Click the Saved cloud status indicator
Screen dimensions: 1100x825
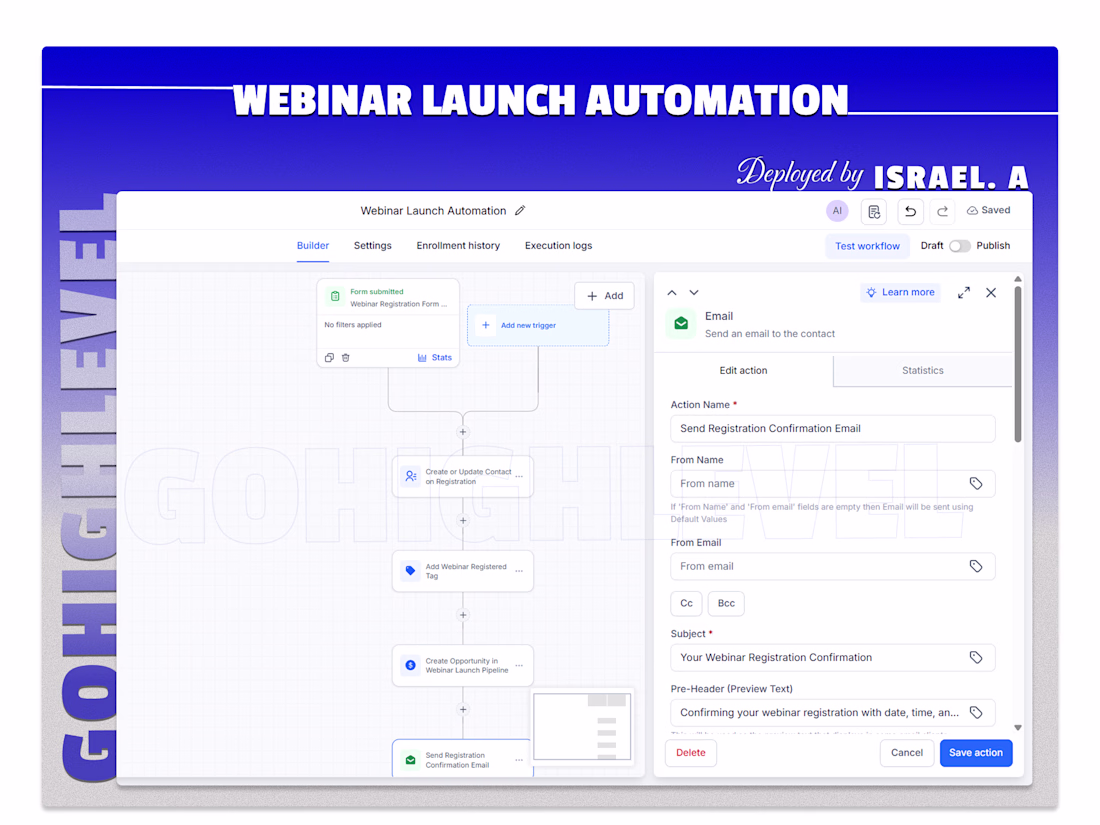[x=988, y=210]
